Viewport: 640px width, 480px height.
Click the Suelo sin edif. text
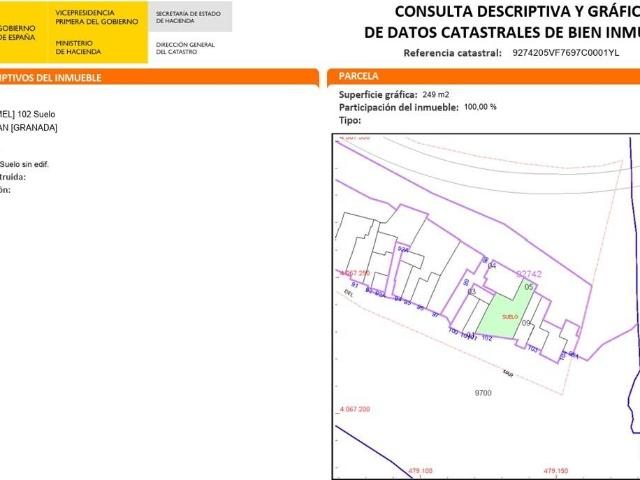point(24,164)
